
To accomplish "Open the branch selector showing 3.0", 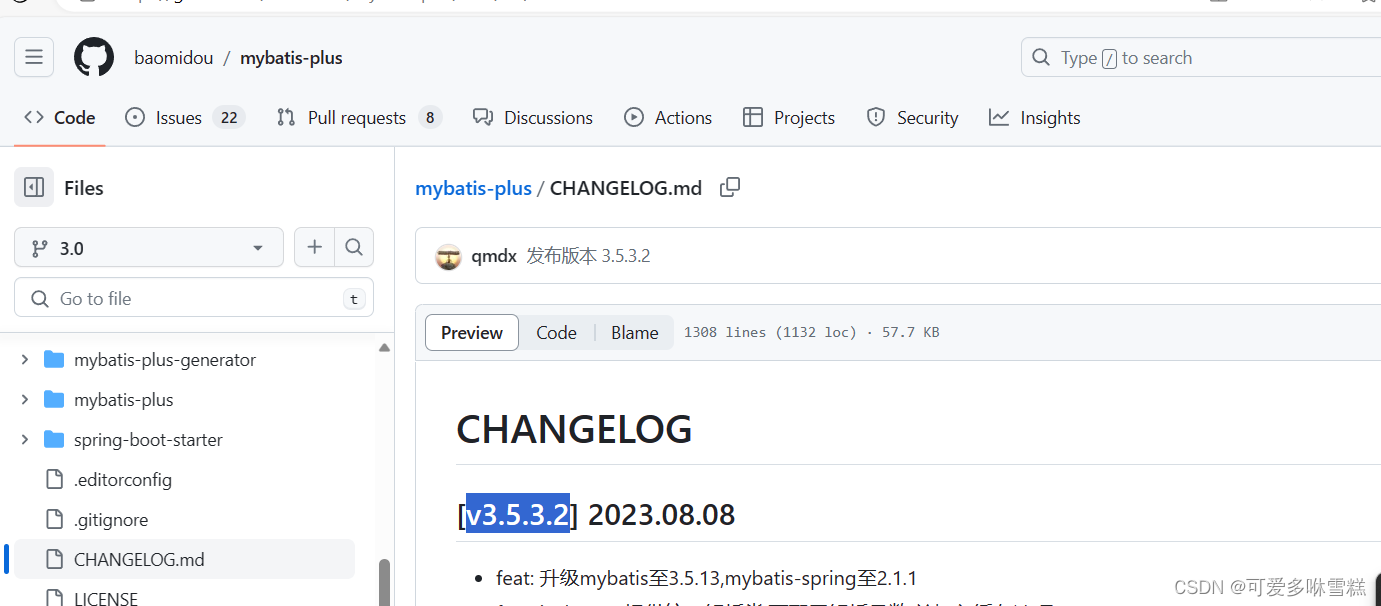I will (x=148, y=247).
